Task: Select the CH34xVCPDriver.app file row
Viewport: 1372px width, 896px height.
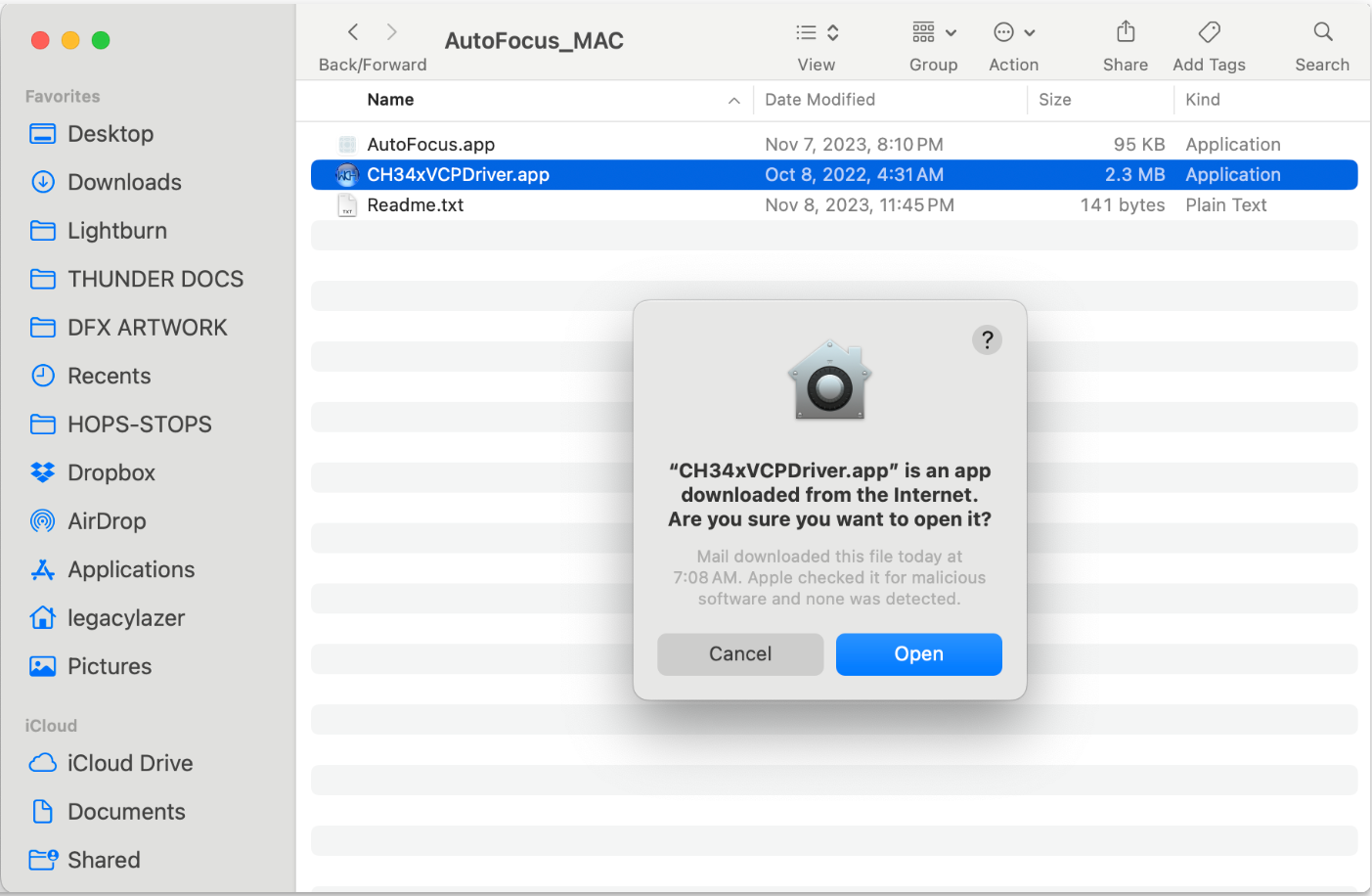Action: click(x=834, y=175)
